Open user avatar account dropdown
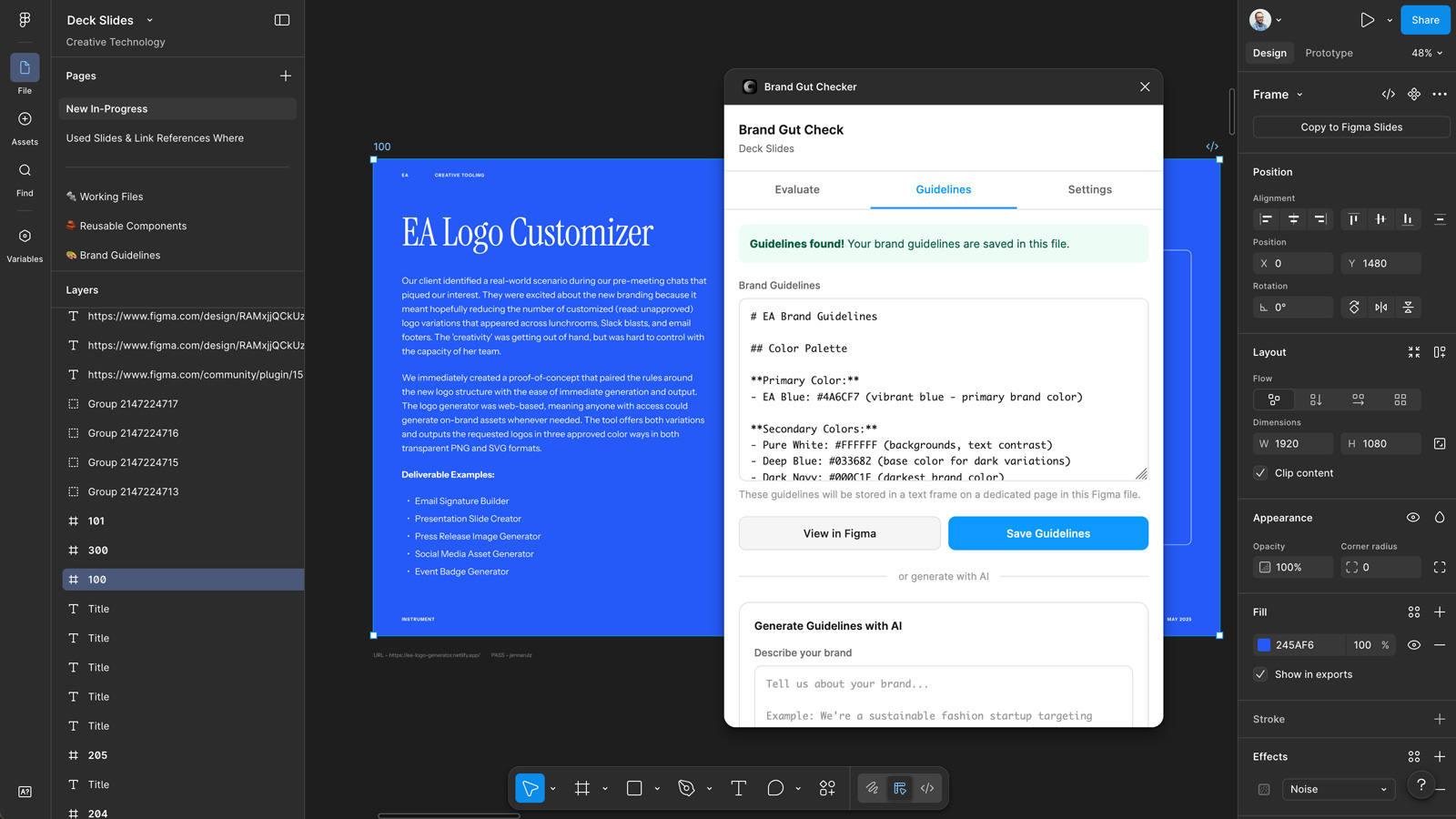The height and width of the screenshot is (819, 1456). (x=1266, y=20)
